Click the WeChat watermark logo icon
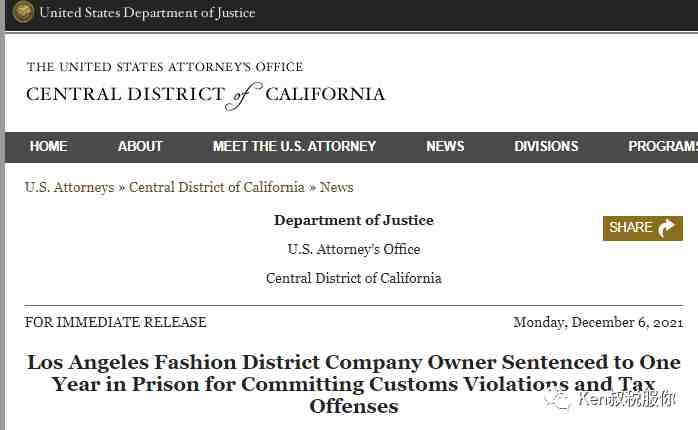The width and height of the screenshot is (698, 430). pos(556,399)
